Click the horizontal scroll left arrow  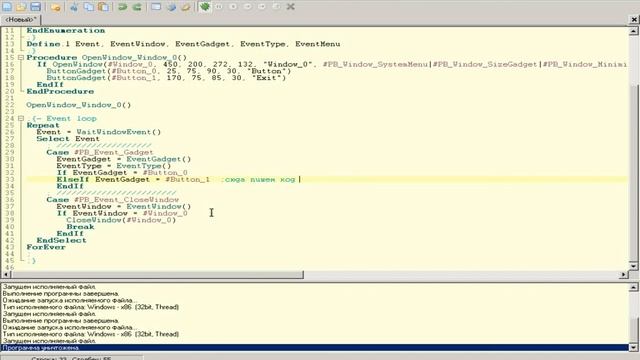coord(6,275)
